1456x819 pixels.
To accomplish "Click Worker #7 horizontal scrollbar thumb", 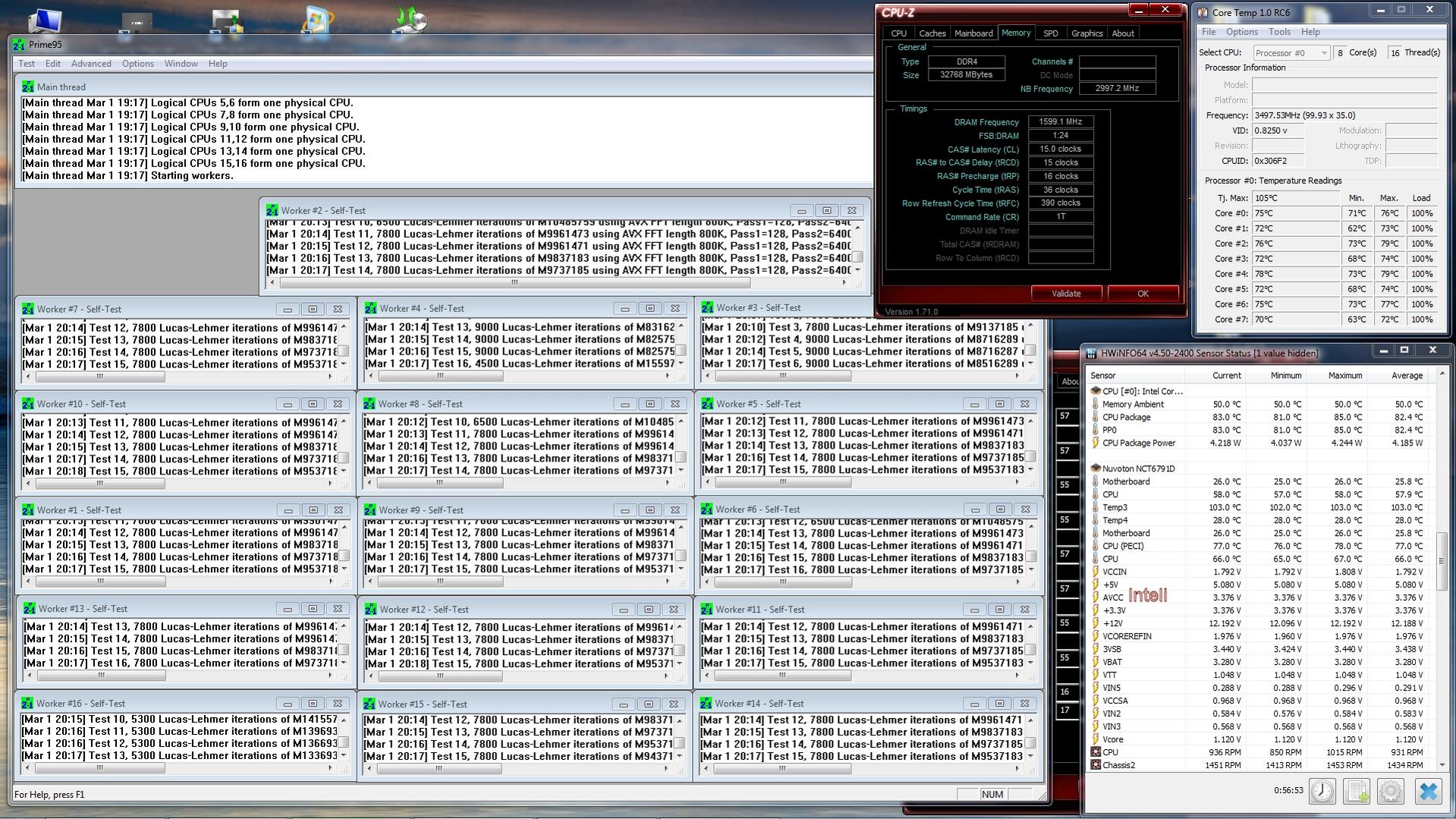I will coord(99,376).
